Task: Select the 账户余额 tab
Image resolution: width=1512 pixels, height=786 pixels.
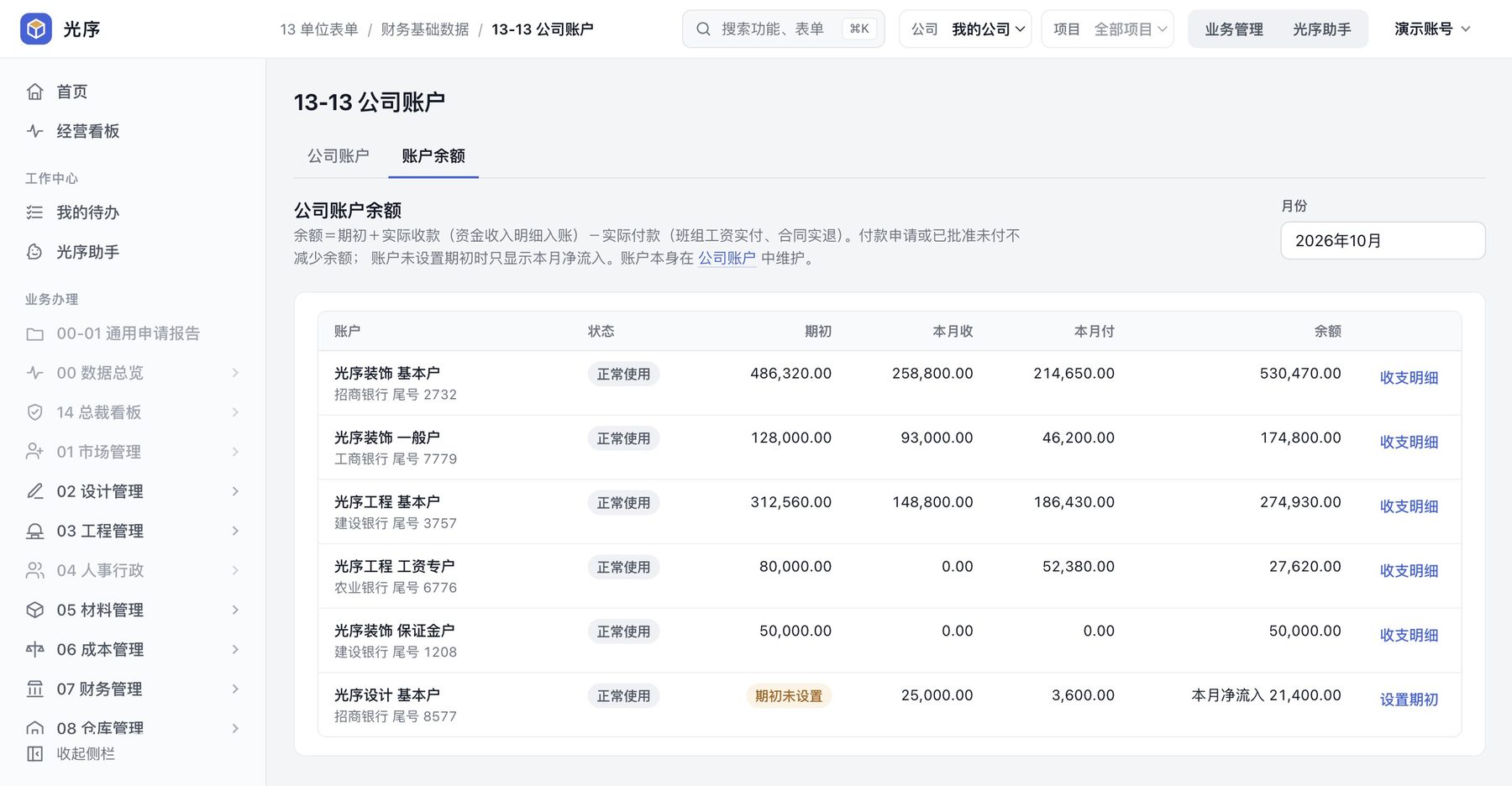Action: (x=433, y=156)
